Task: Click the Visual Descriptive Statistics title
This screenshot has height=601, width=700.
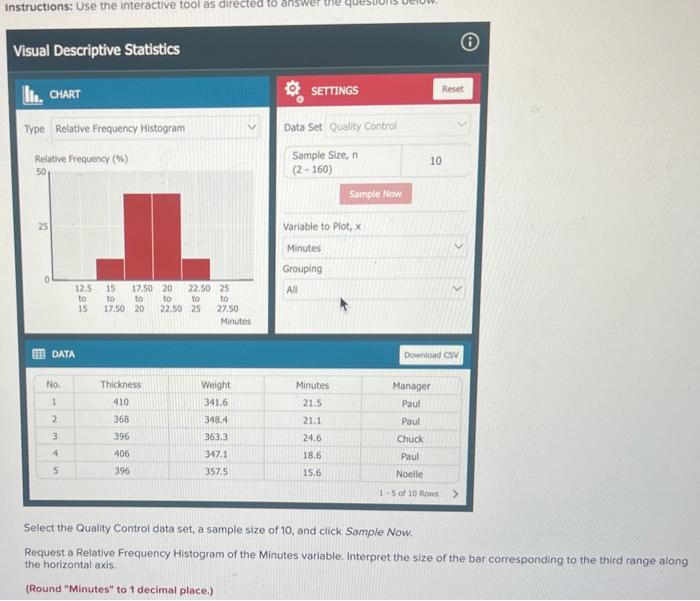Action: (x=96, y=50)
